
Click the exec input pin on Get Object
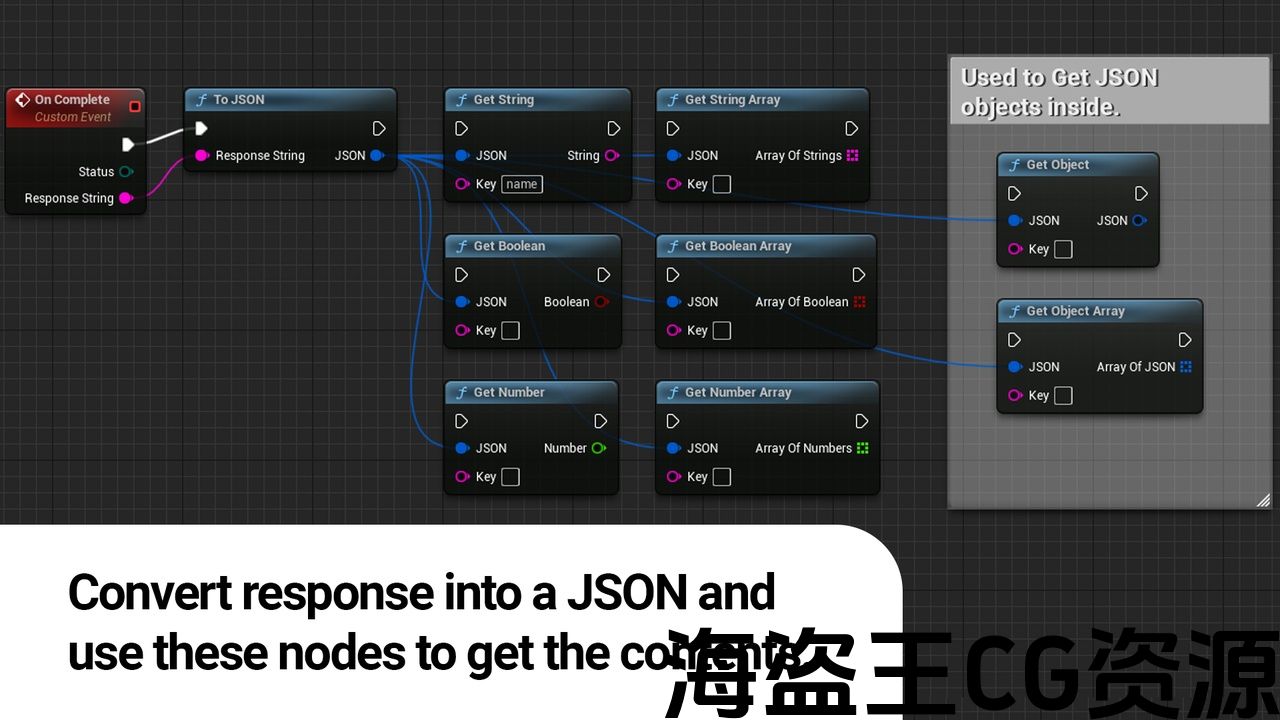pyautogui.click(x=1014, y=193)
